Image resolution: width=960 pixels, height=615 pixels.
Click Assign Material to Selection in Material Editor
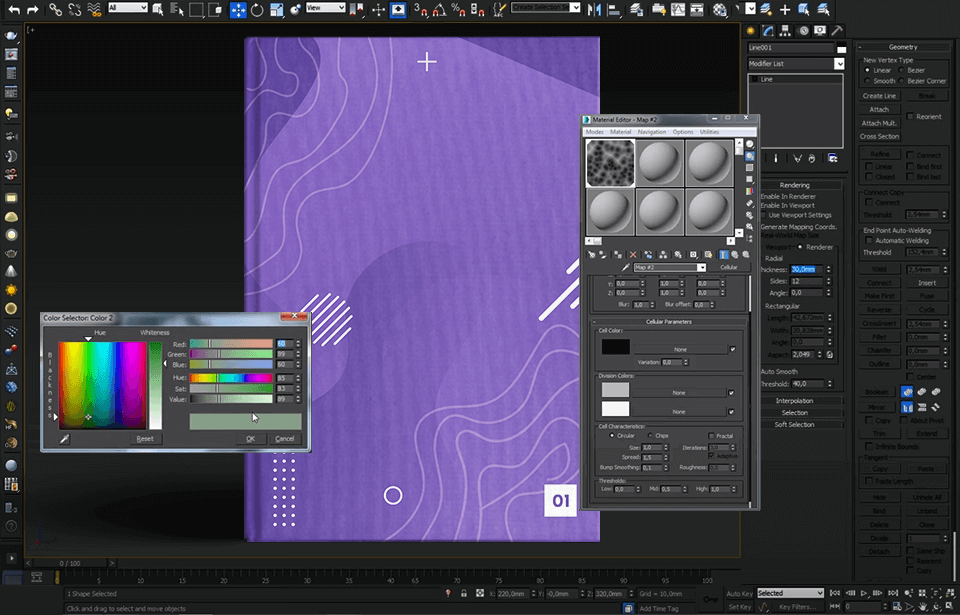[617, 253]
